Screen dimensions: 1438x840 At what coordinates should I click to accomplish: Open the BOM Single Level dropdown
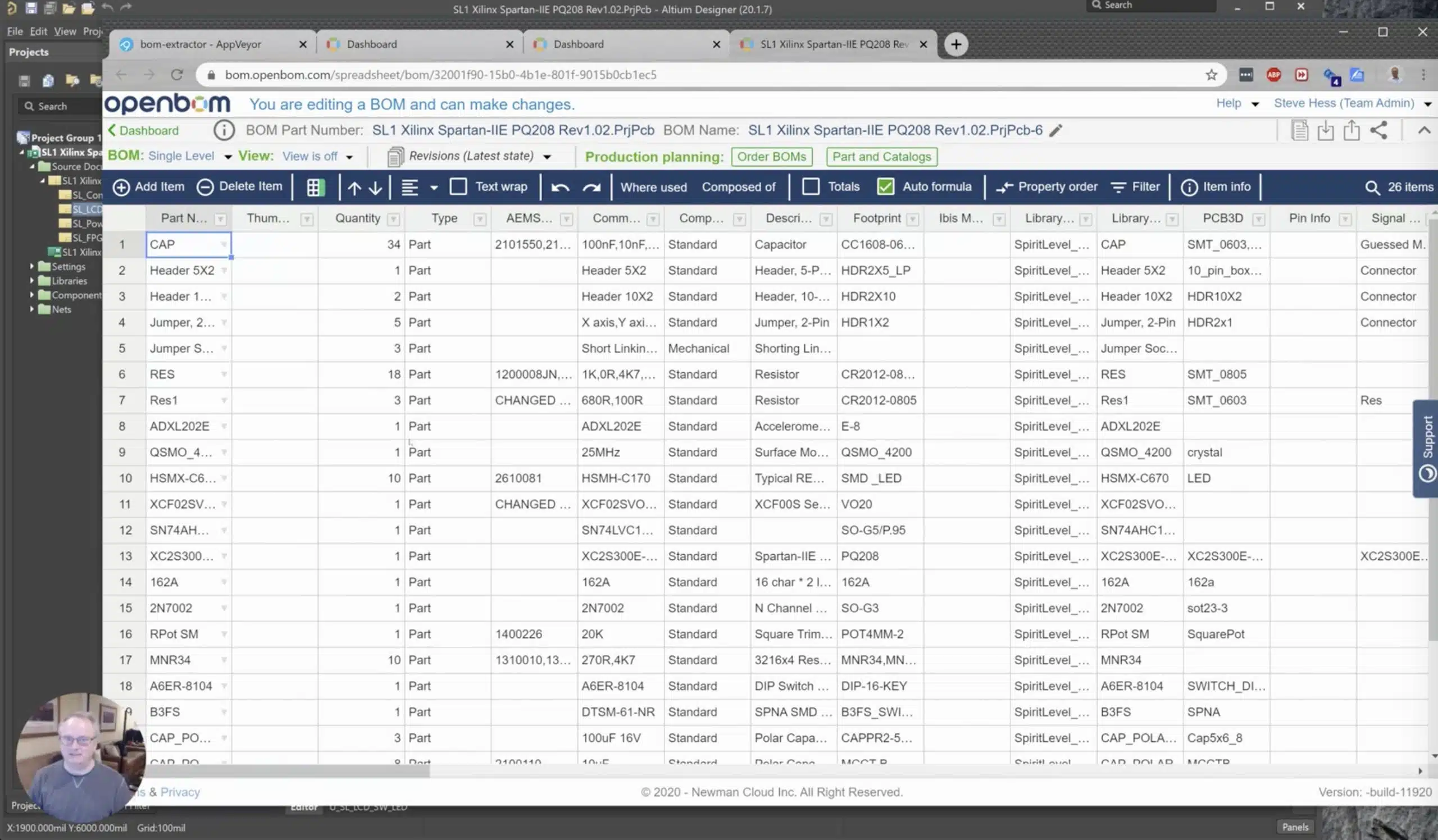coord(189,156)
